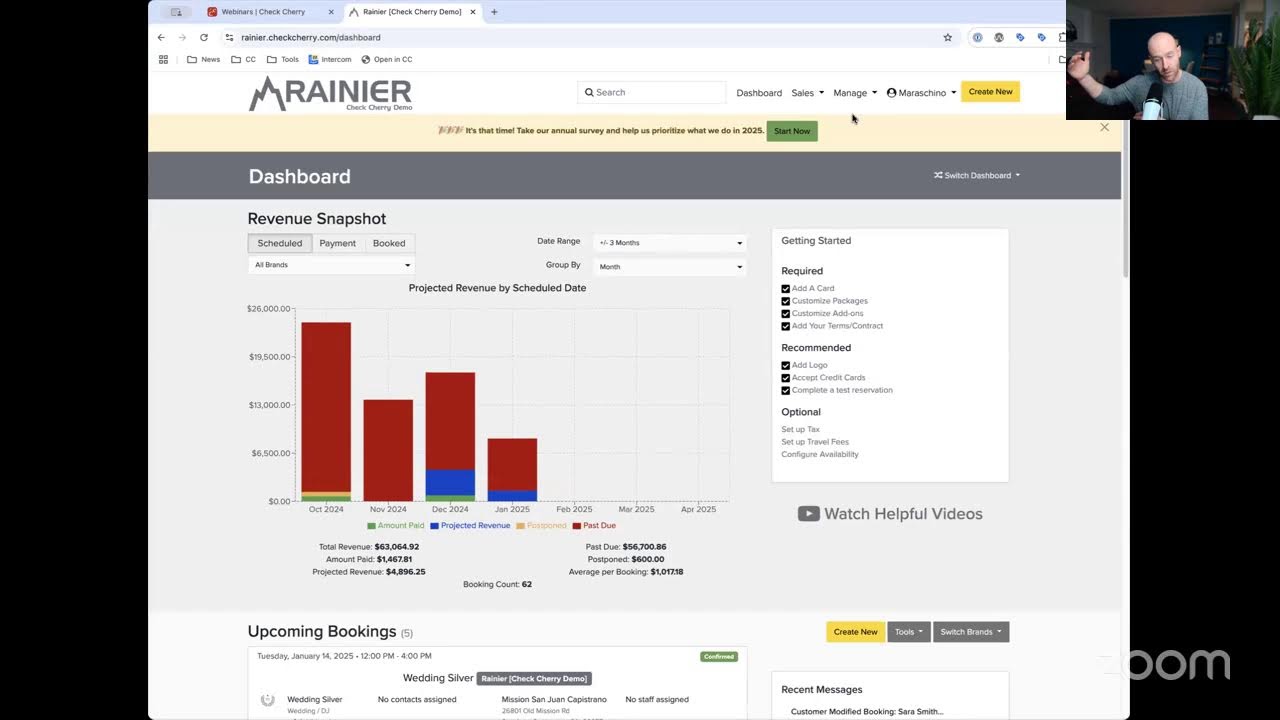The width and height of the screenshot is (1280, 720).
Task: Dismiss the survey banner with the X
Action: point(1104,127)
